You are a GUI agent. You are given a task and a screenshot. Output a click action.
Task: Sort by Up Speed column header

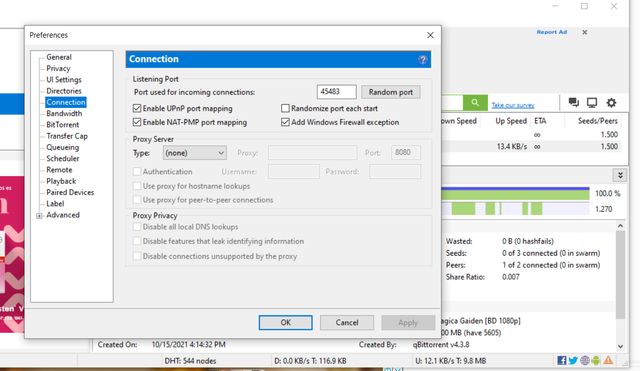(511, 121)
